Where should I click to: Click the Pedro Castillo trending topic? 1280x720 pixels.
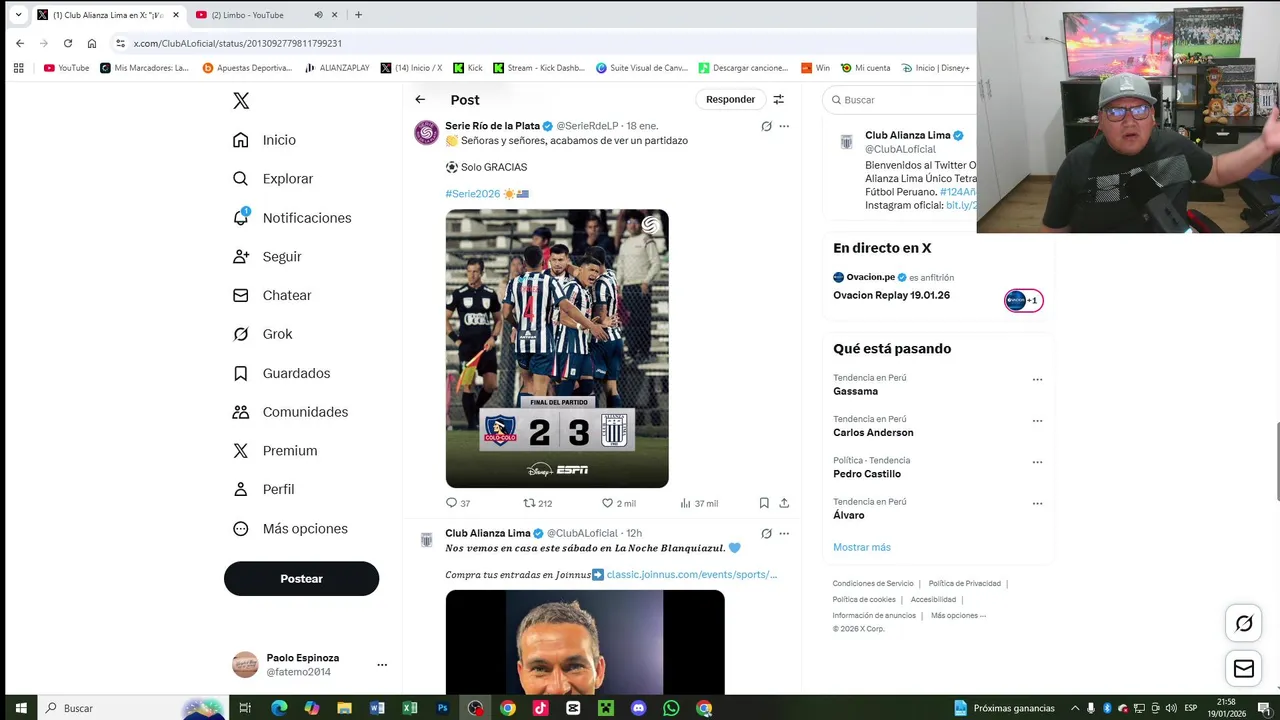[867, 474]
